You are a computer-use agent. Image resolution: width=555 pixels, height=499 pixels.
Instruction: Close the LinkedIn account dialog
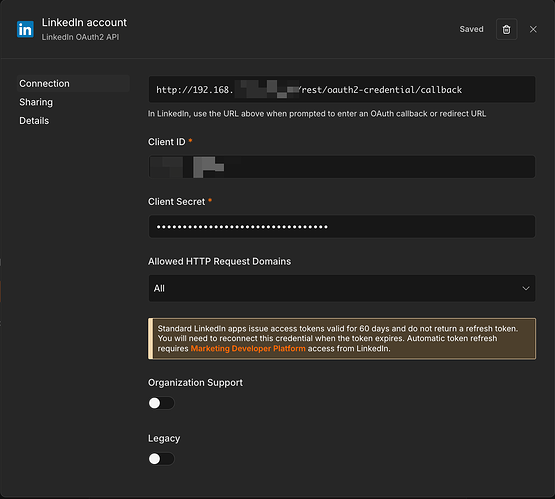(x=533, y=29)
